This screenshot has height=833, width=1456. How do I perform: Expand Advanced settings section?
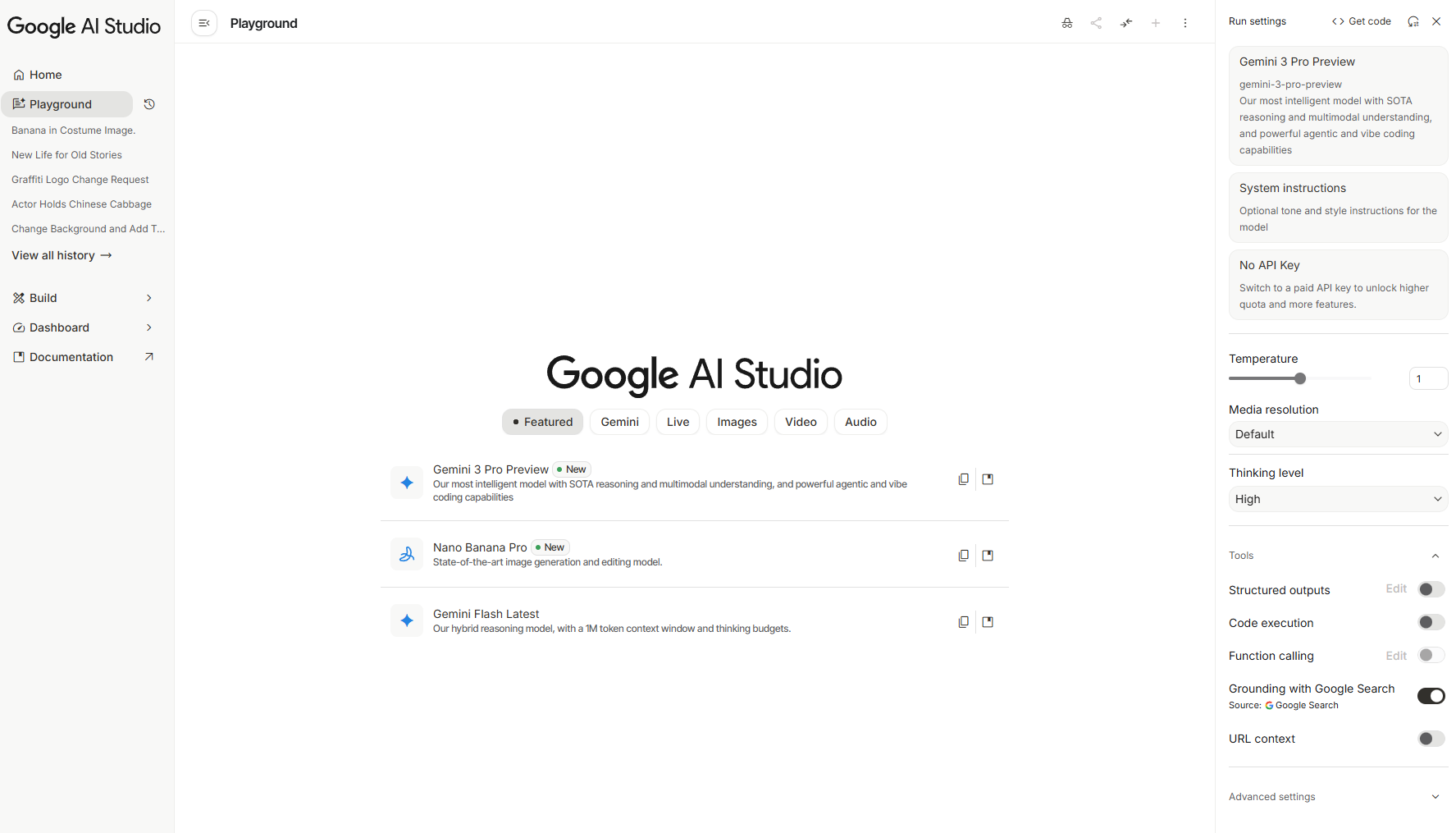1435,797
